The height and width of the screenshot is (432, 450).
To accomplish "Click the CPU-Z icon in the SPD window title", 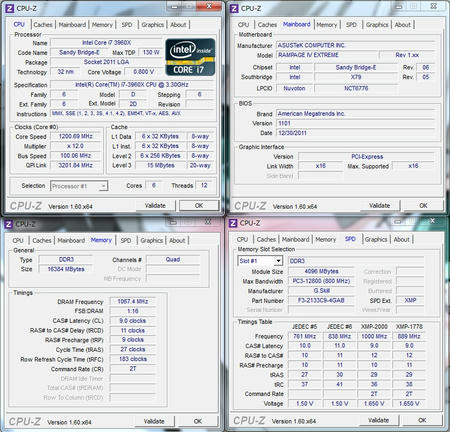I will coord(233,223).
